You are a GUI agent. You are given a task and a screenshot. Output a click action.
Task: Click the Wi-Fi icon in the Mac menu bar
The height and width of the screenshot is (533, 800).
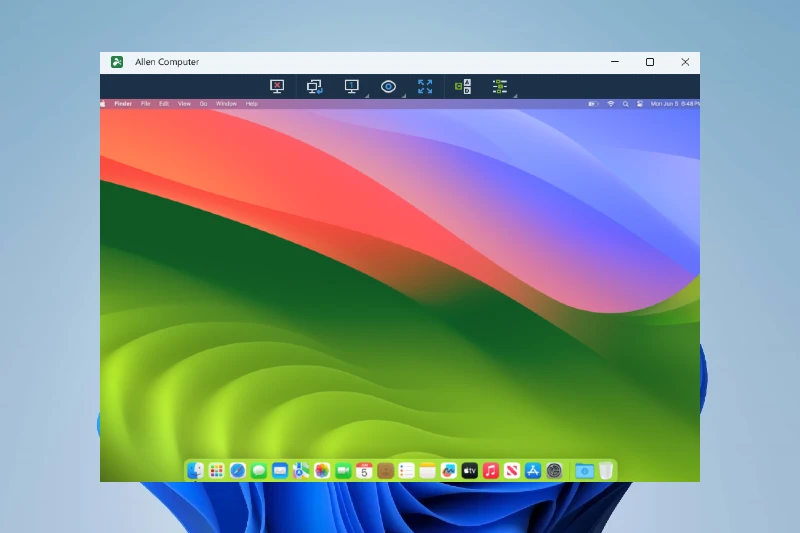611,104
